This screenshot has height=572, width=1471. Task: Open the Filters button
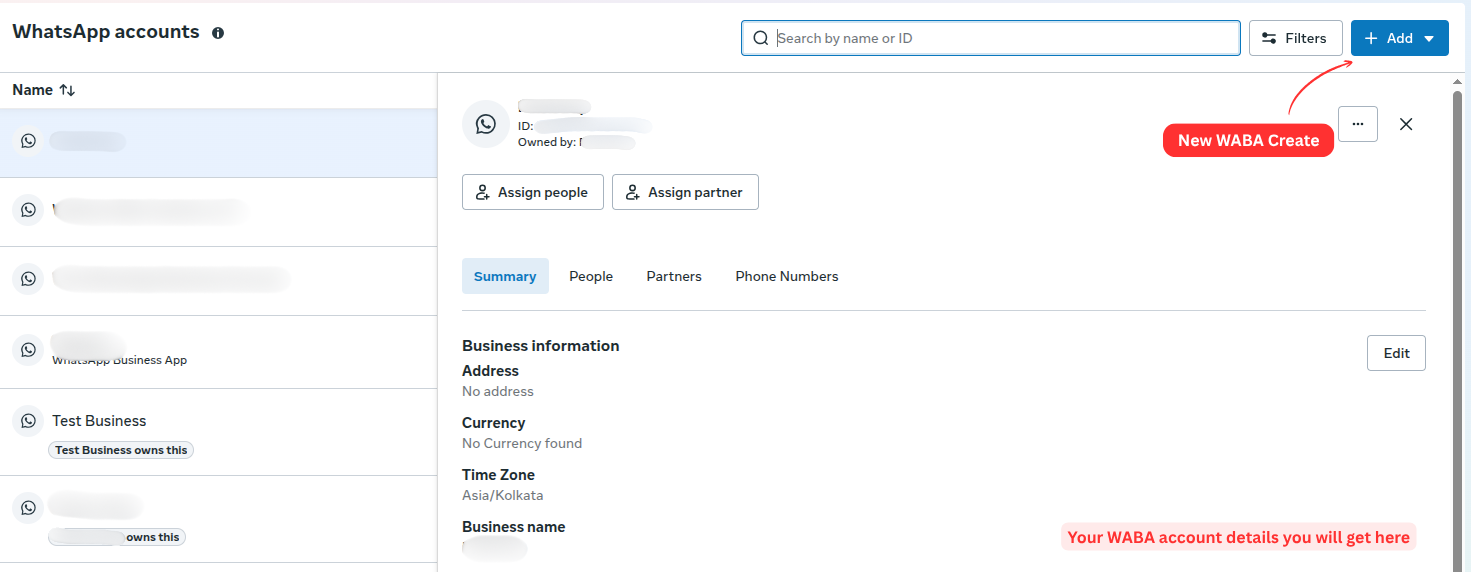coord(1295,38)
